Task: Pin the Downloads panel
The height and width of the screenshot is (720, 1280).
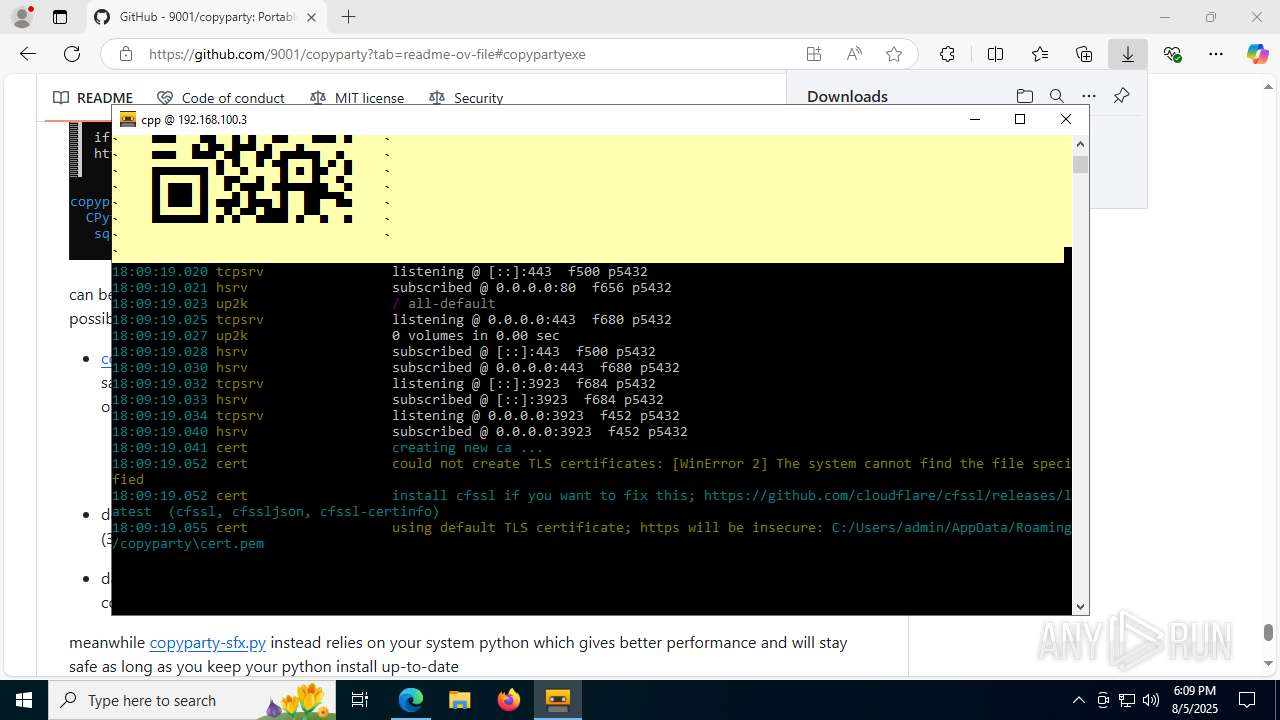Action: (x=1121, y=96)
